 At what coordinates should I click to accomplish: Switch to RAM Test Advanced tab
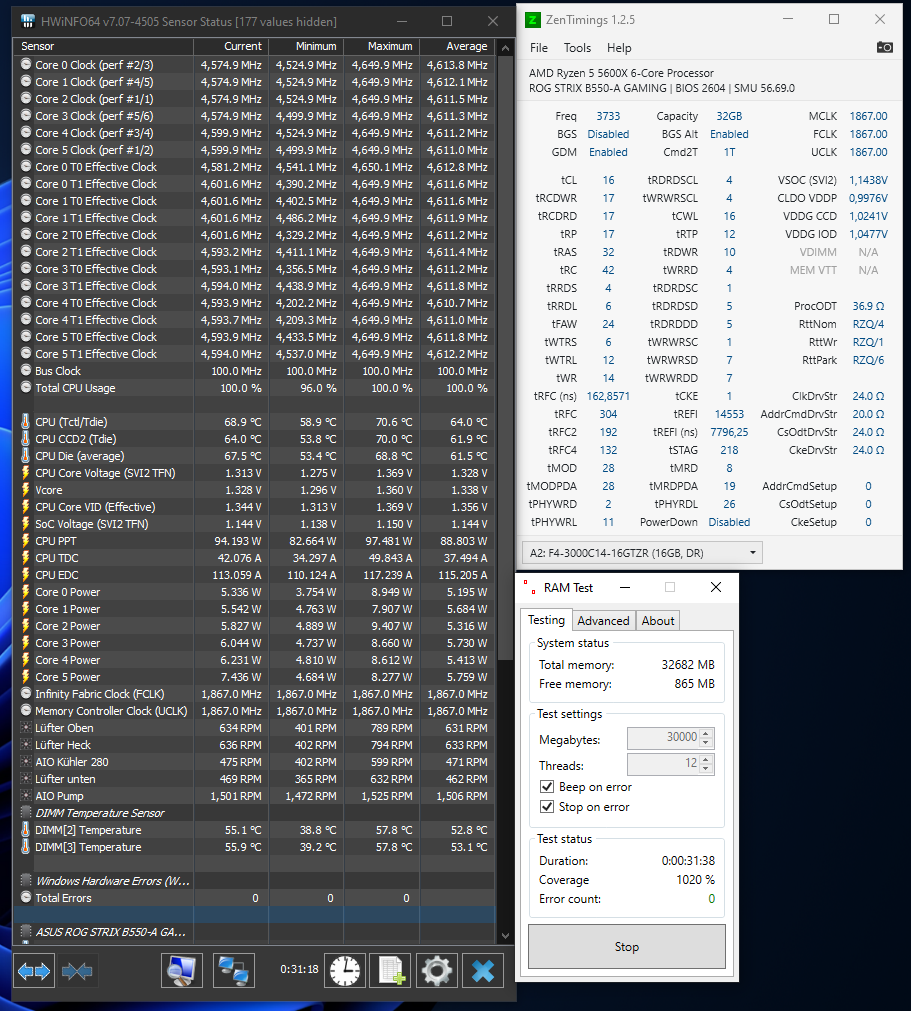coord(603,620)
